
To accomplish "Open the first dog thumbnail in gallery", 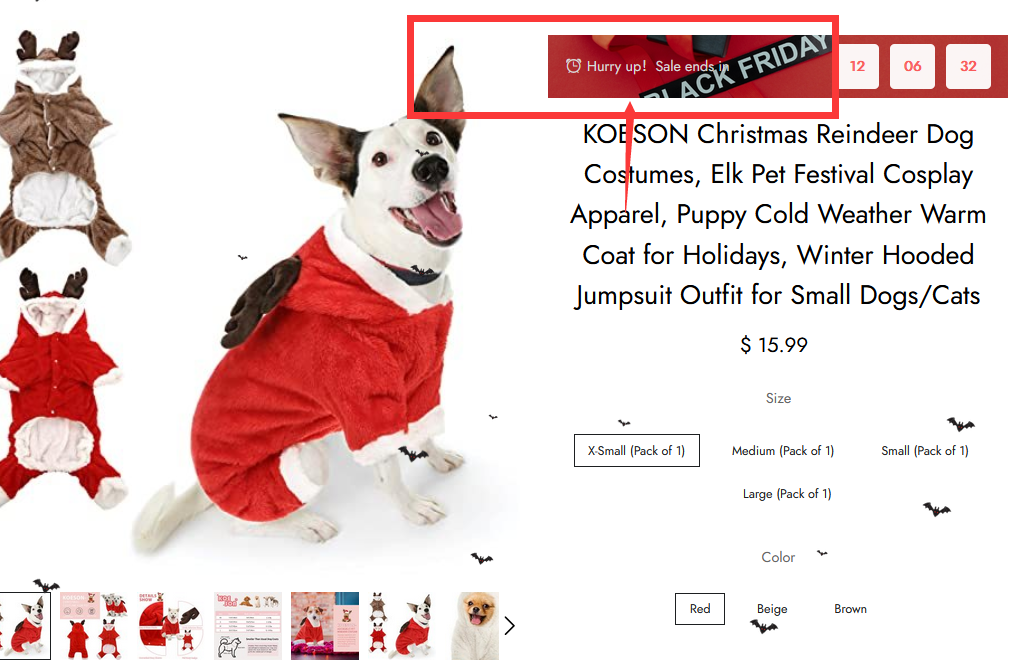I will coord(25,625).
